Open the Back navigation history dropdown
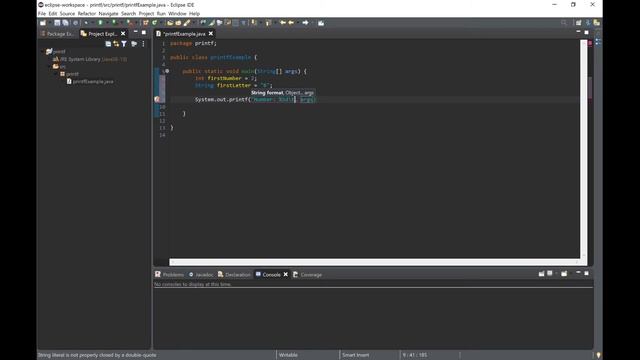 tap(298, 23)
